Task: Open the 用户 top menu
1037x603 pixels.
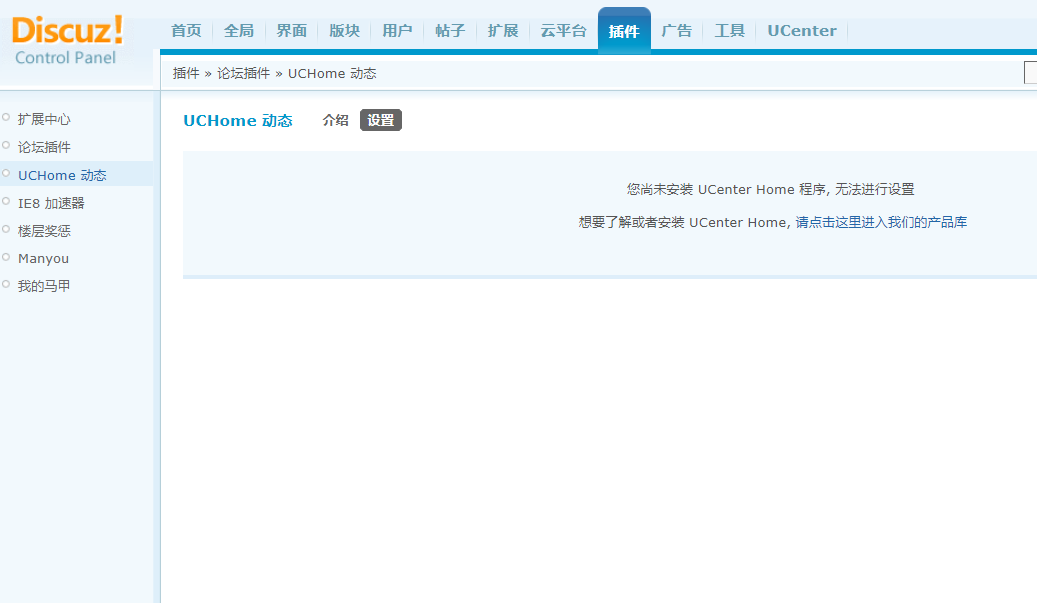Action: click(x=397, y=30)
